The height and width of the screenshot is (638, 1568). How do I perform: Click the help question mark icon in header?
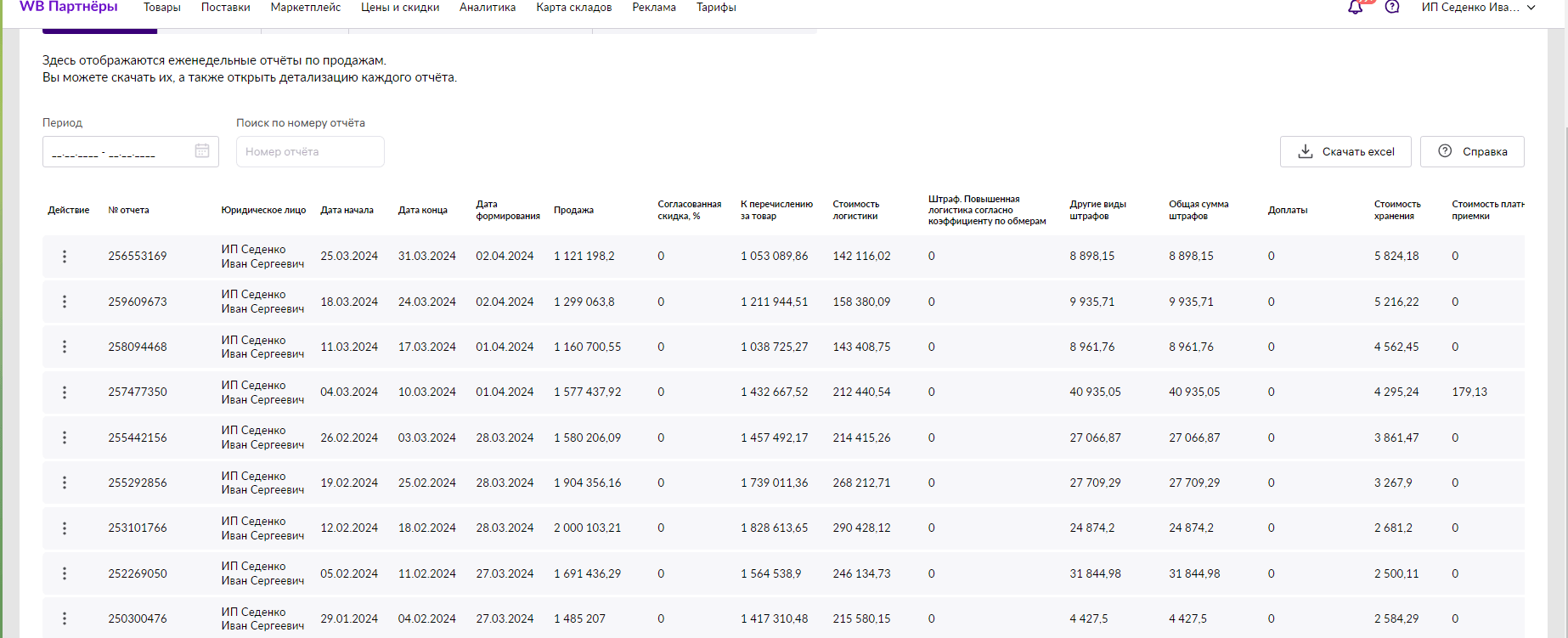[x=1392, y=8]
